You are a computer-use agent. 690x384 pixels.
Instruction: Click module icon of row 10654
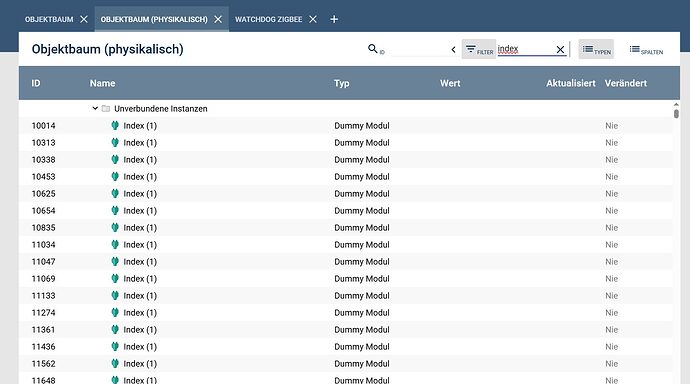pyautogui.click(x=115, y=211)
